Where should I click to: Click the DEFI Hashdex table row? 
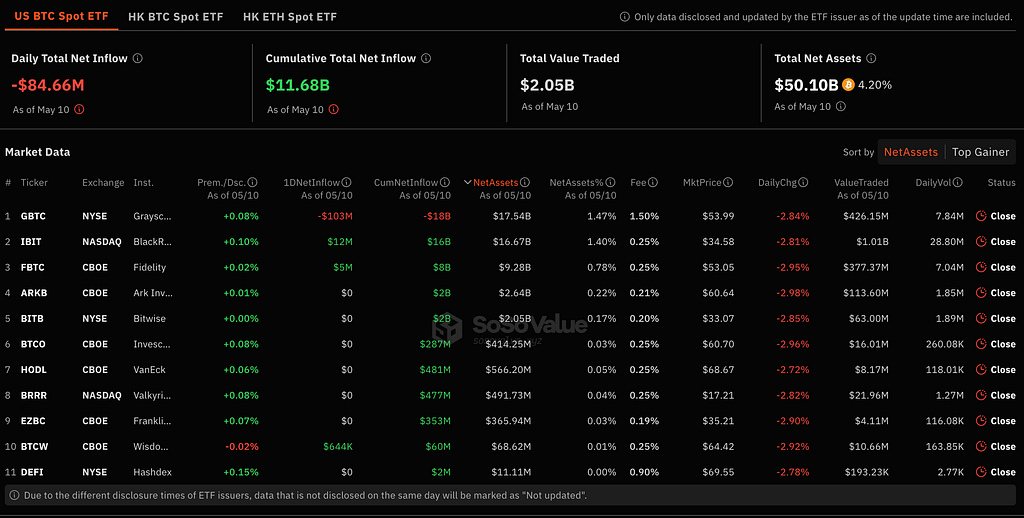point(512,472)
